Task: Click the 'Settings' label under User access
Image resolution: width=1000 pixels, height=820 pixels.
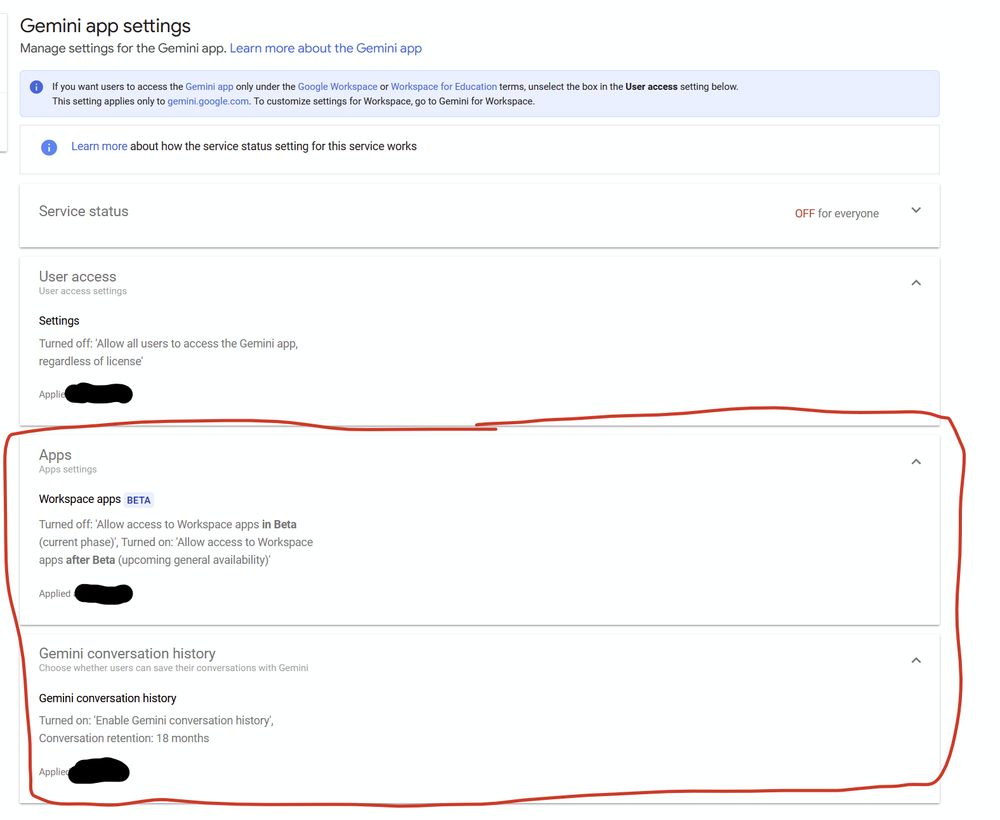Action: [x=59, y=321]
